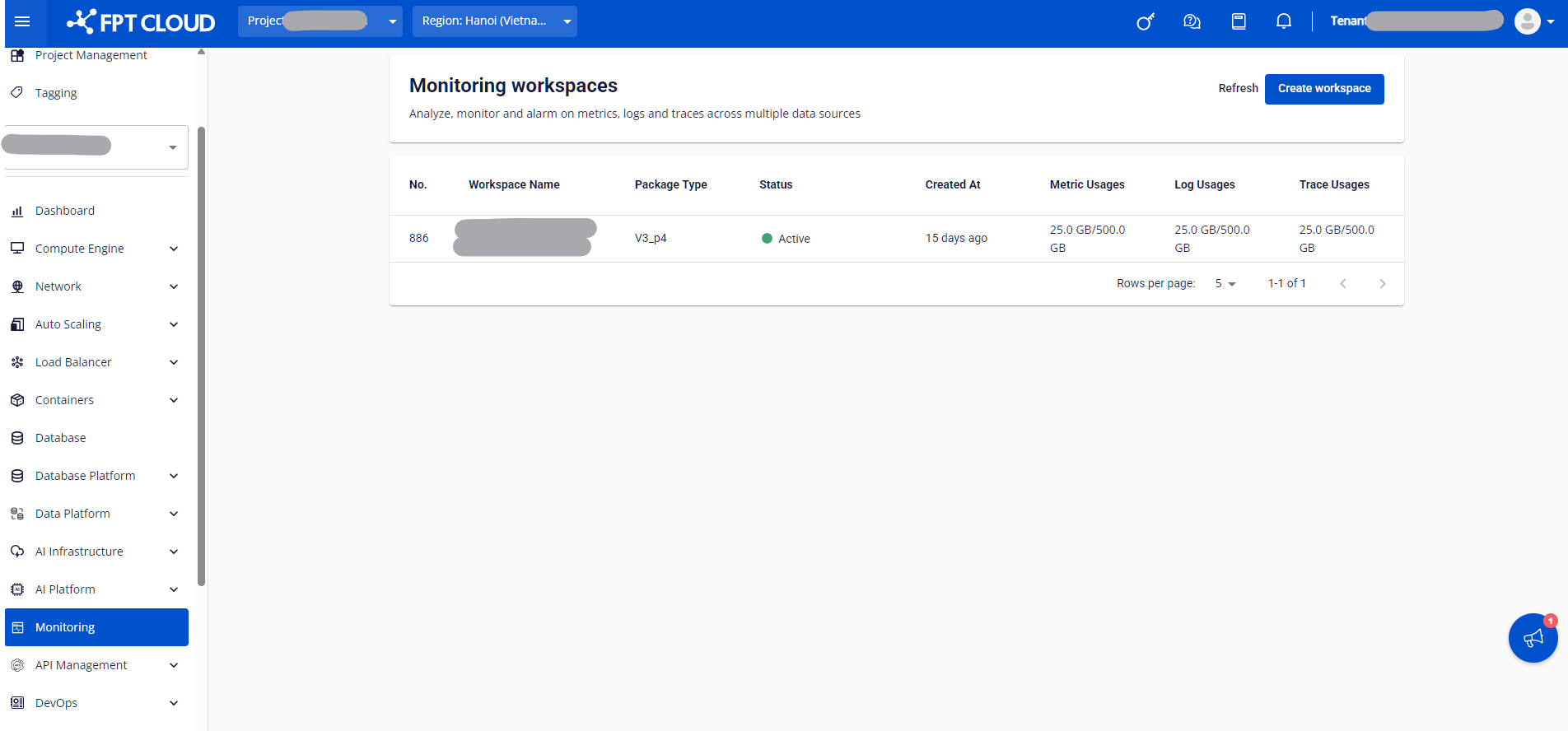Select Dashboard in the sidebar

[x=65, y=211]
